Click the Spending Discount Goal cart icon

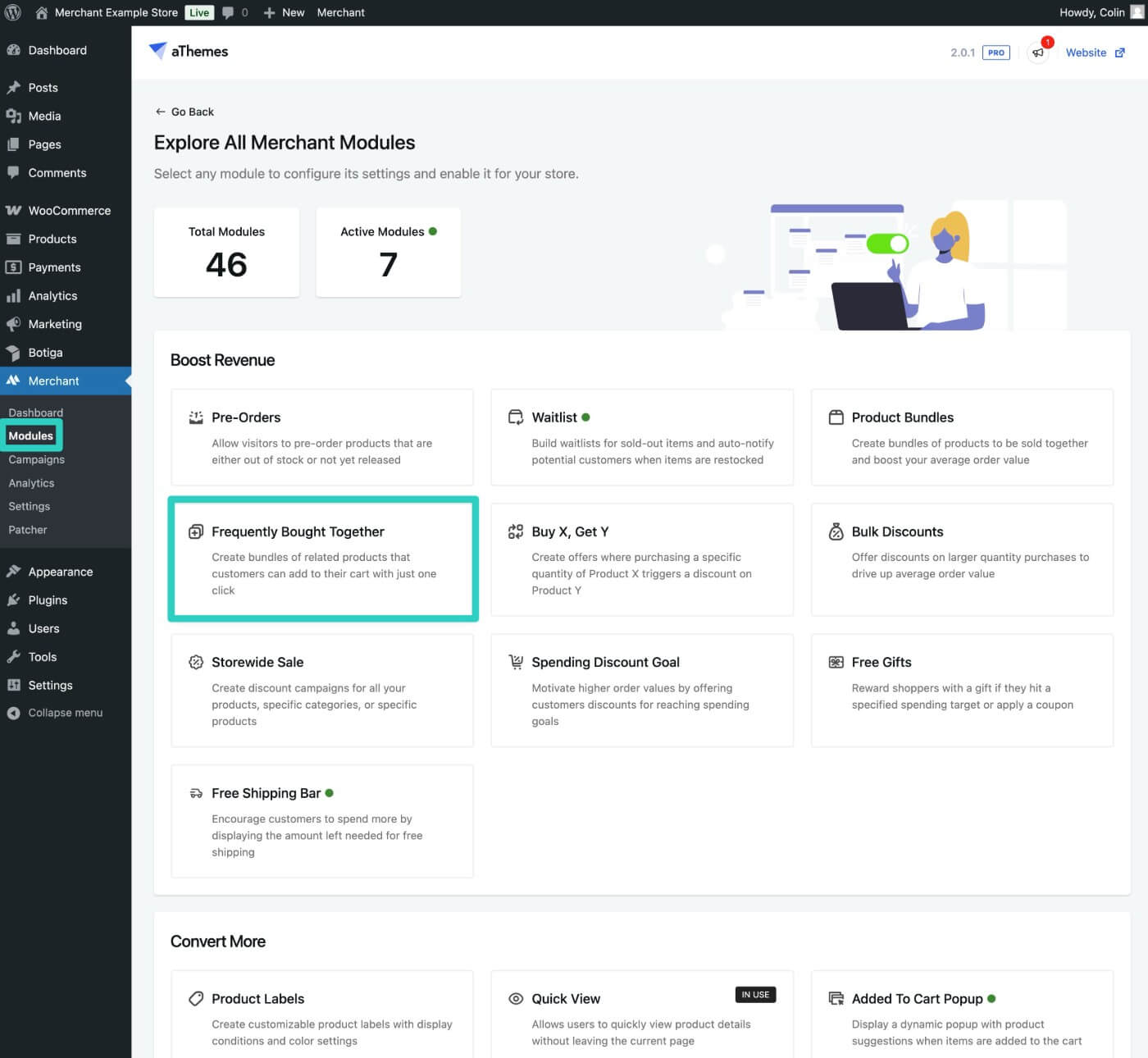click(x=516, y=662)
